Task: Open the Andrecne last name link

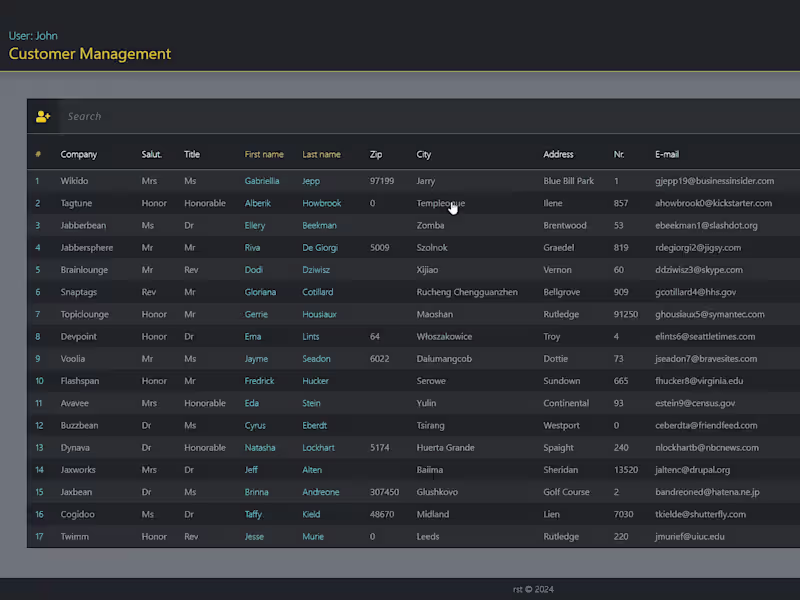Action: click(x=320, y=492)
